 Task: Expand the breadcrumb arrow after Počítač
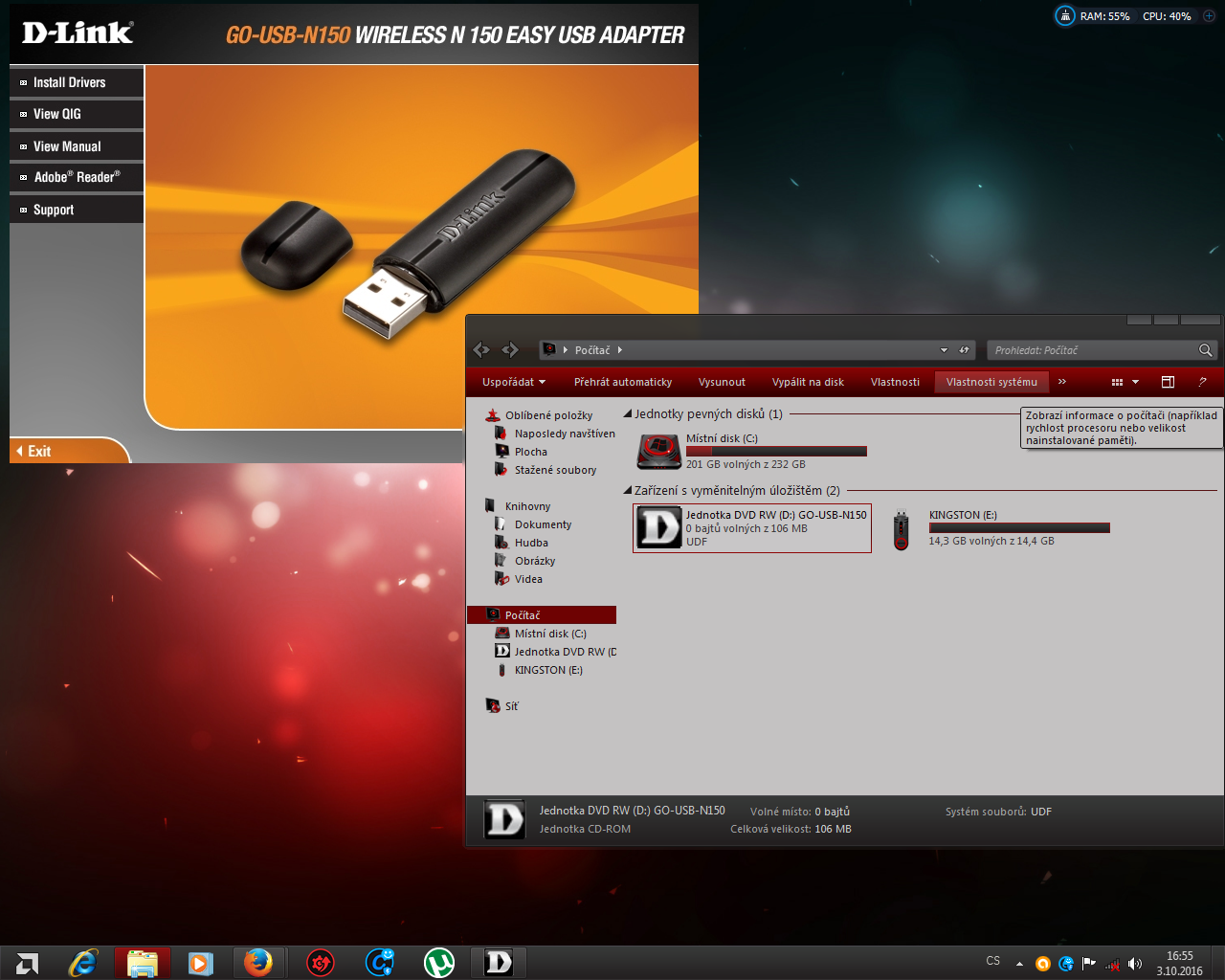coord(620,350)
